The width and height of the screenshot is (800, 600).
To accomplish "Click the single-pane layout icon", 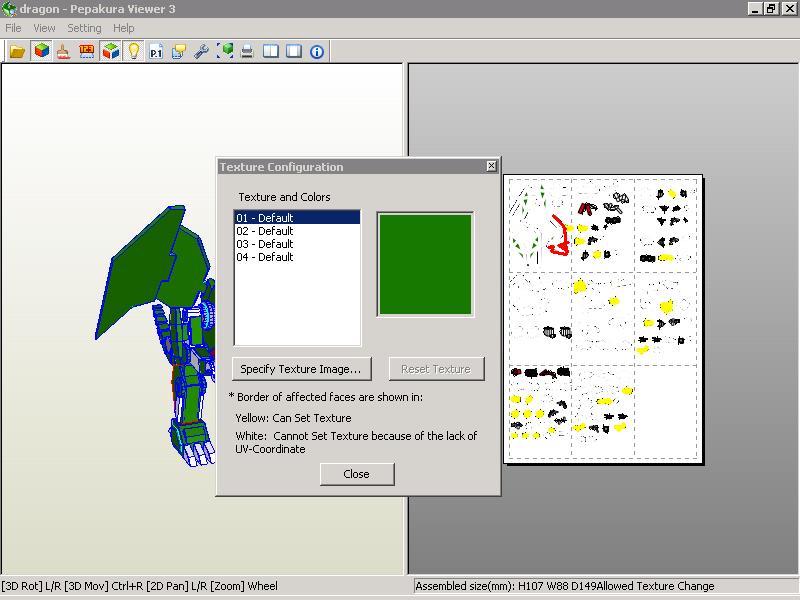I will tap(294, 51).
